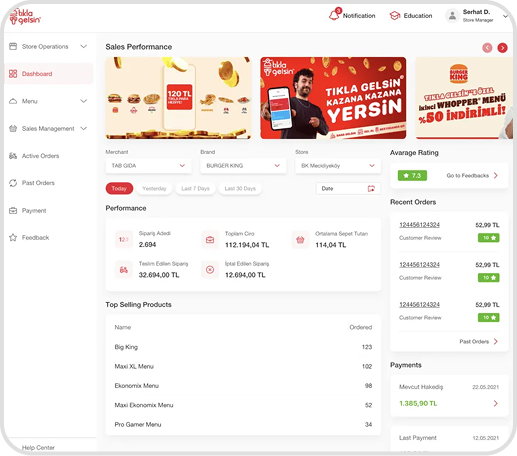Go to next banner with right arrow

click(x=502, y=48)
